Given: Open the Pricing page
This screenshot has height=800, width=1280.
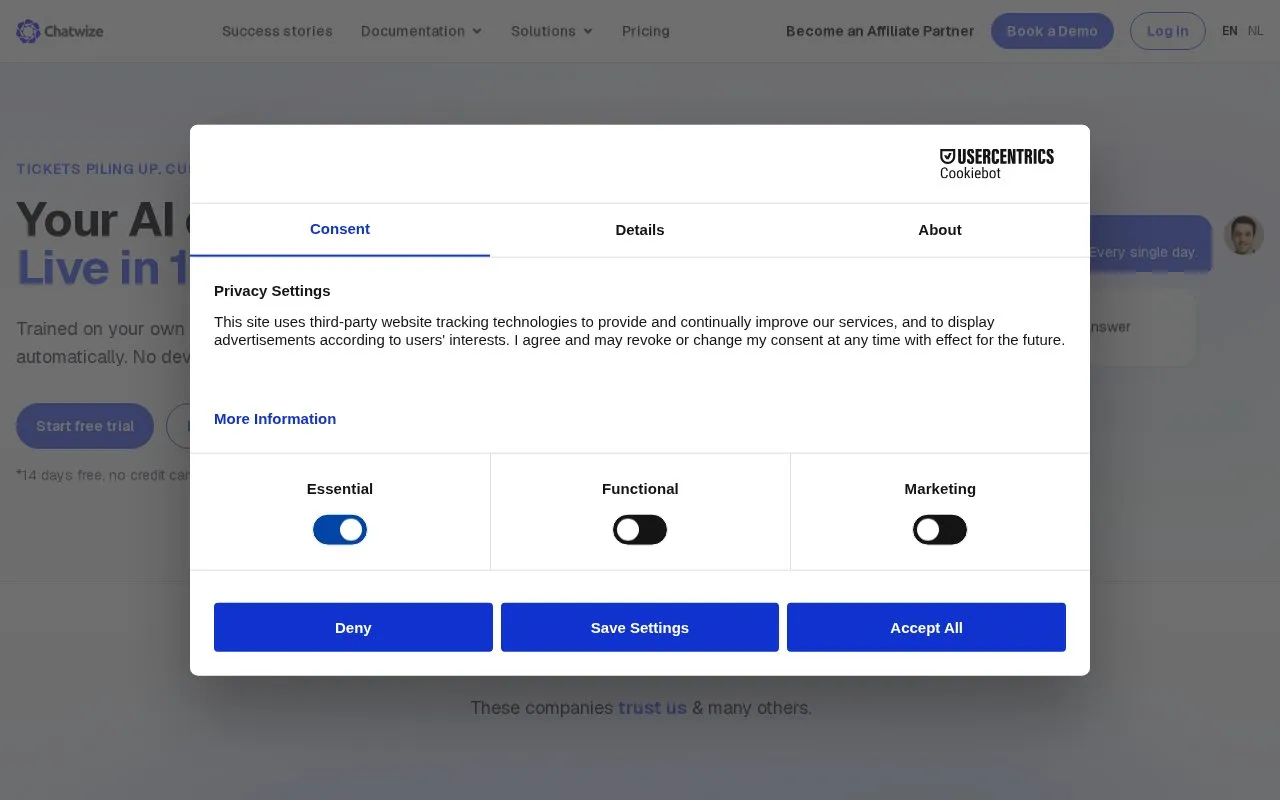Looking at the screenshot, I should (646, 31).
